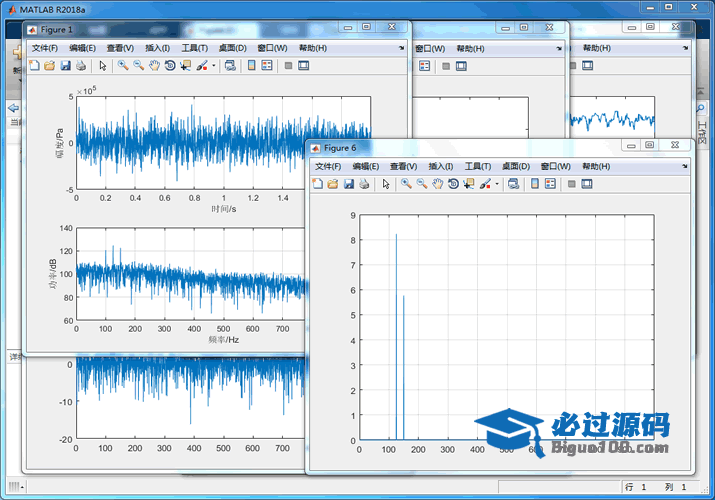This screenshot has width=715, height=500.
Task: Open 桌面(D) menu in Figure 6
Action: click(516, 166)
